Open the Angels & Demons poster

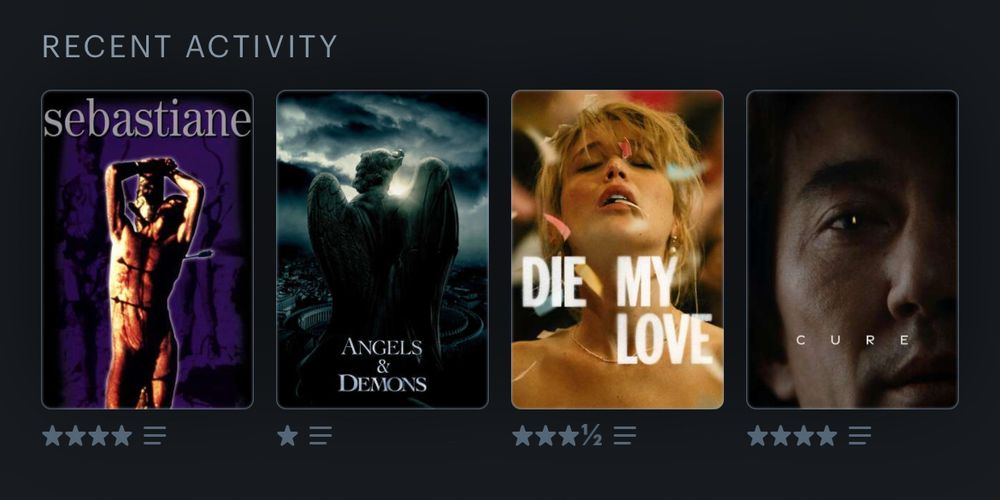click(382, 249)
